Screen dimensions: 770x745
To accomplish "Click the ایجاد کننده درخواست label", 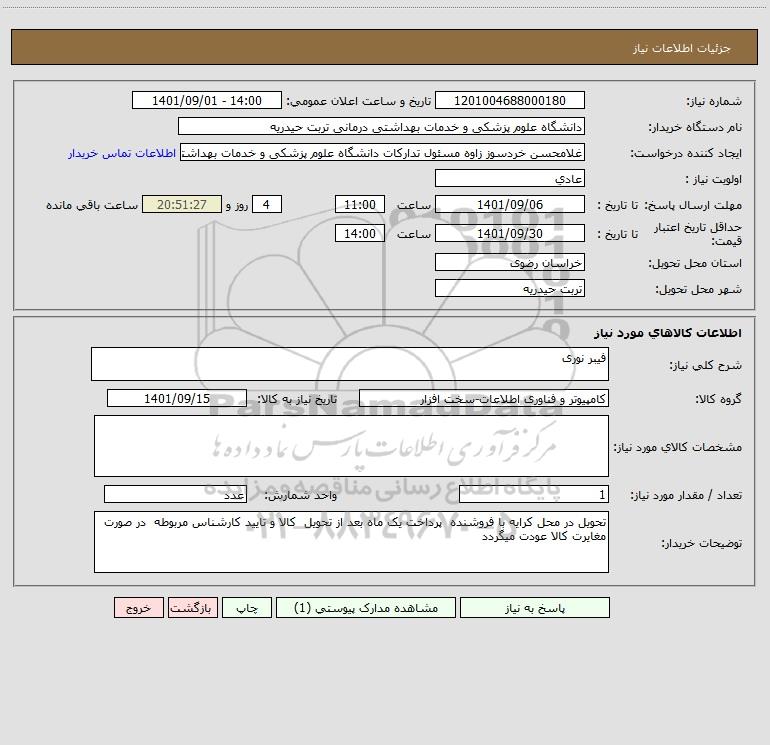I will (686, 153).
